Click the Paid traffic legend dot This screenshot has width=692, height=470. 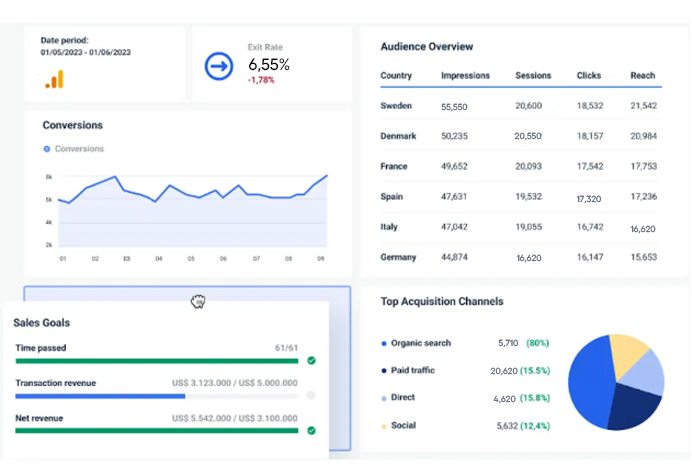tap(384, 371)
